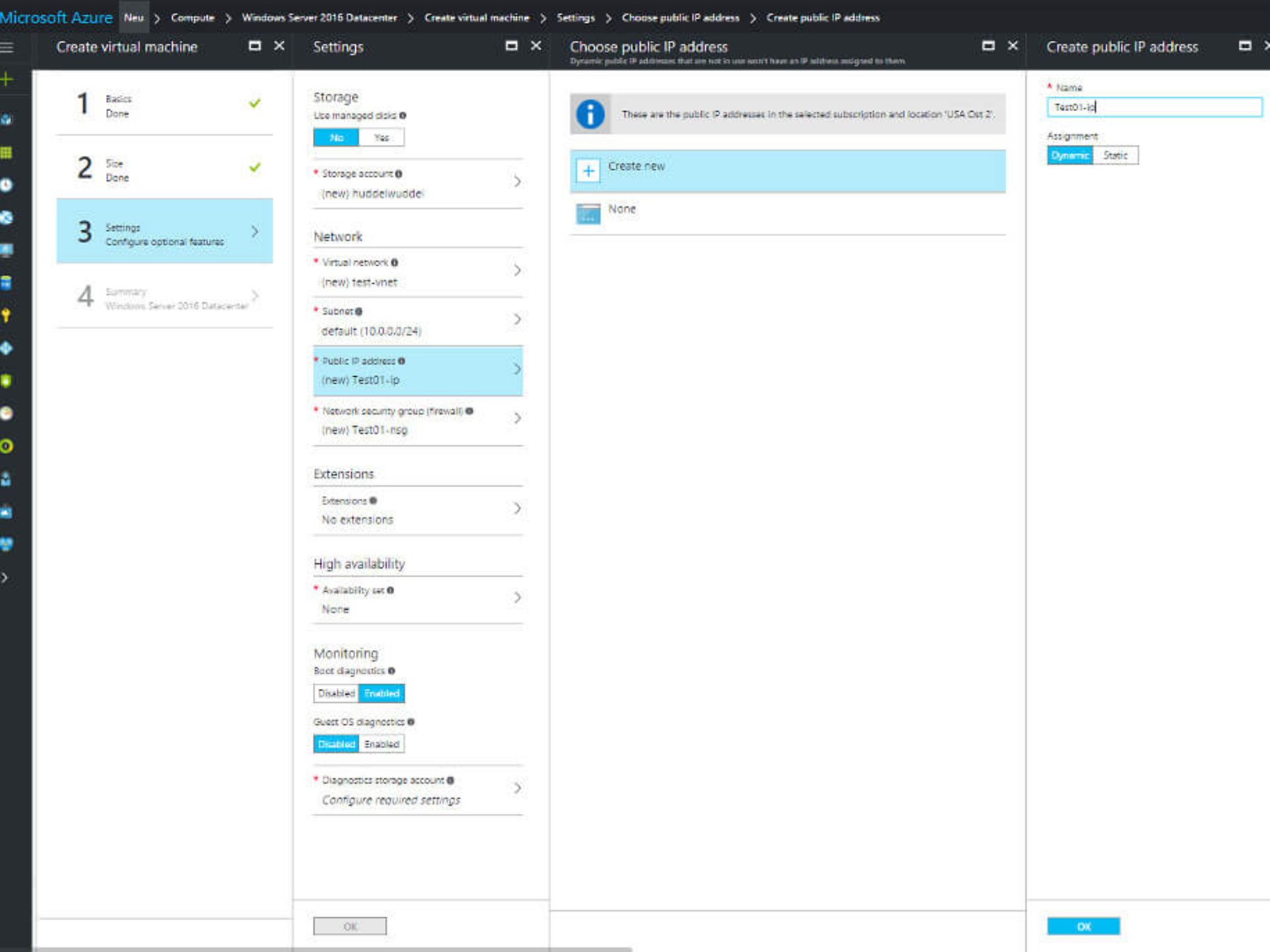Open Compute from the breadcrumb trail
Screen dimensions: 1270x952
(x=193, y=18)
